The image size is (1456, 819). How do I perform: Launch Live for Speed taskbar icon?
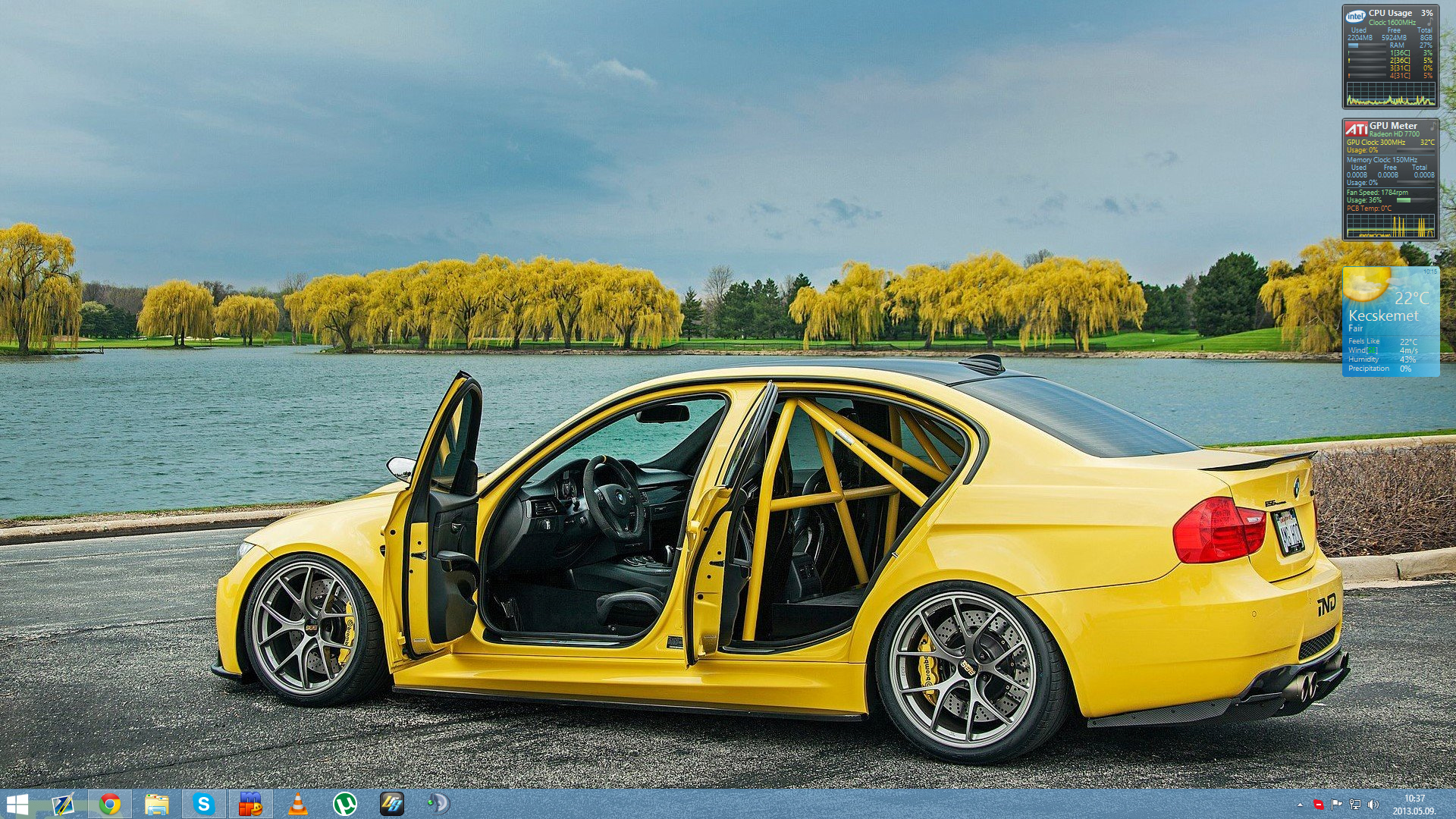click(392, 804)
